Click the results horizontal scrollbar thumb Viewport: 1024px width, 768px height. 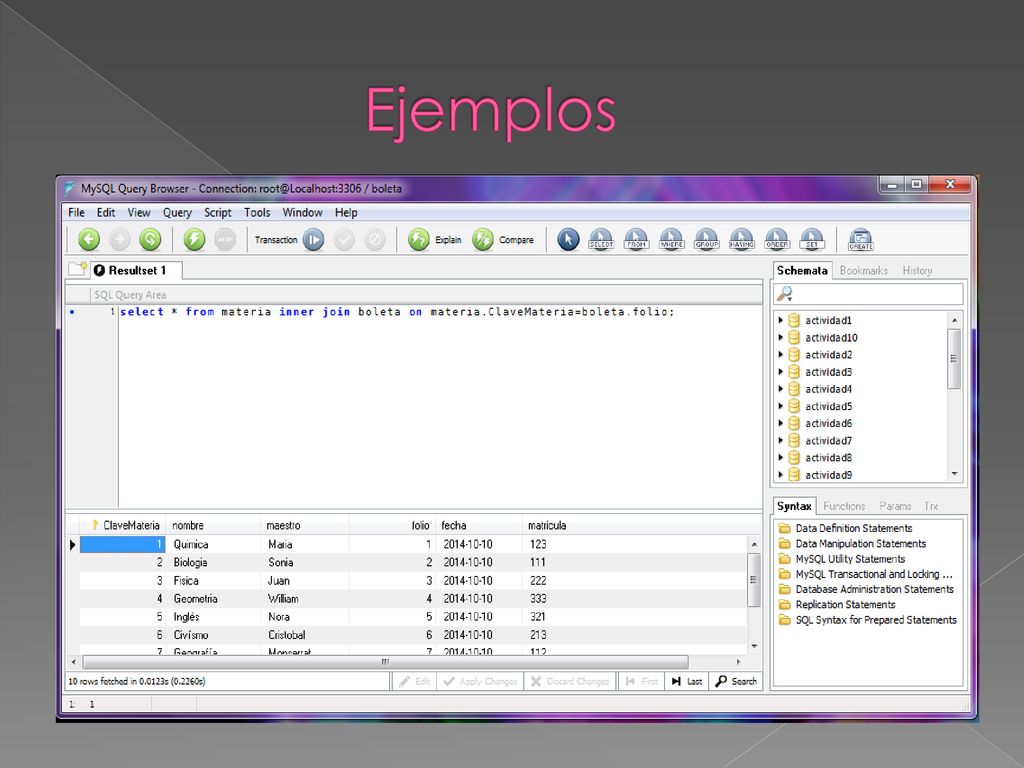click(x=385, y=662)
